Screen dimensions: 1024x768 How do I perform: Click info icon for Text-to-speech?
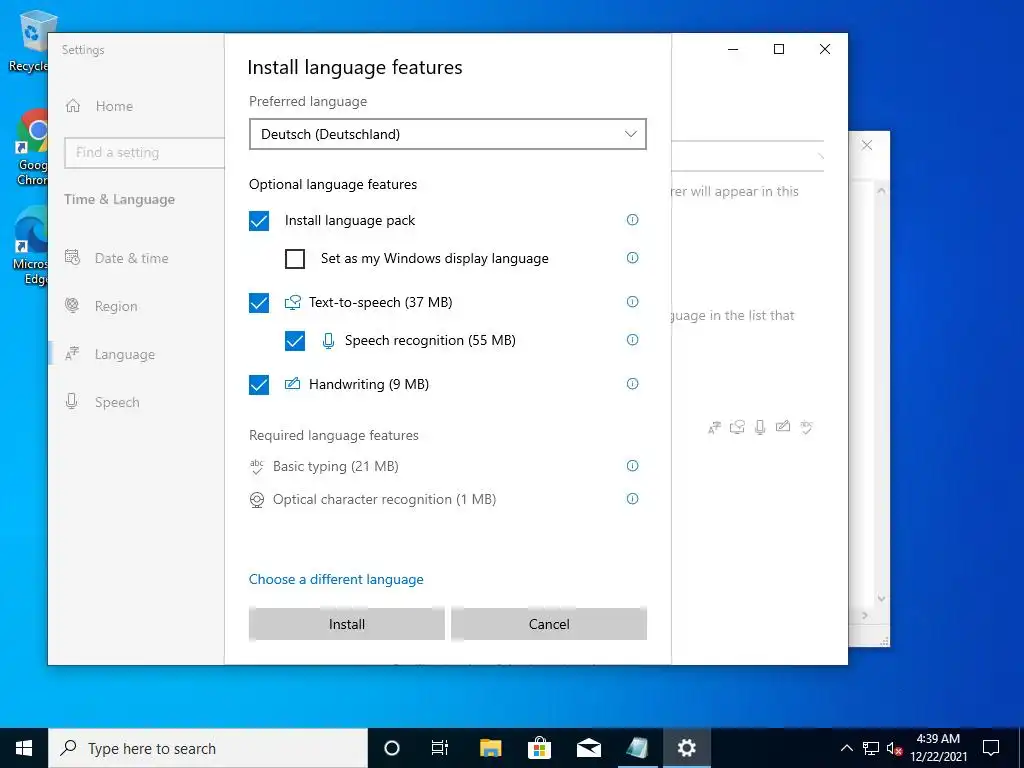pos(632,302)
